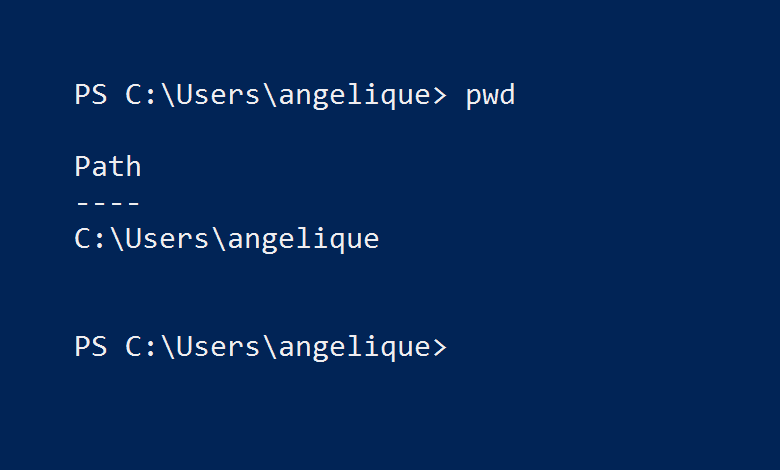Click the > symbol just before pwd

click(440, 95)
